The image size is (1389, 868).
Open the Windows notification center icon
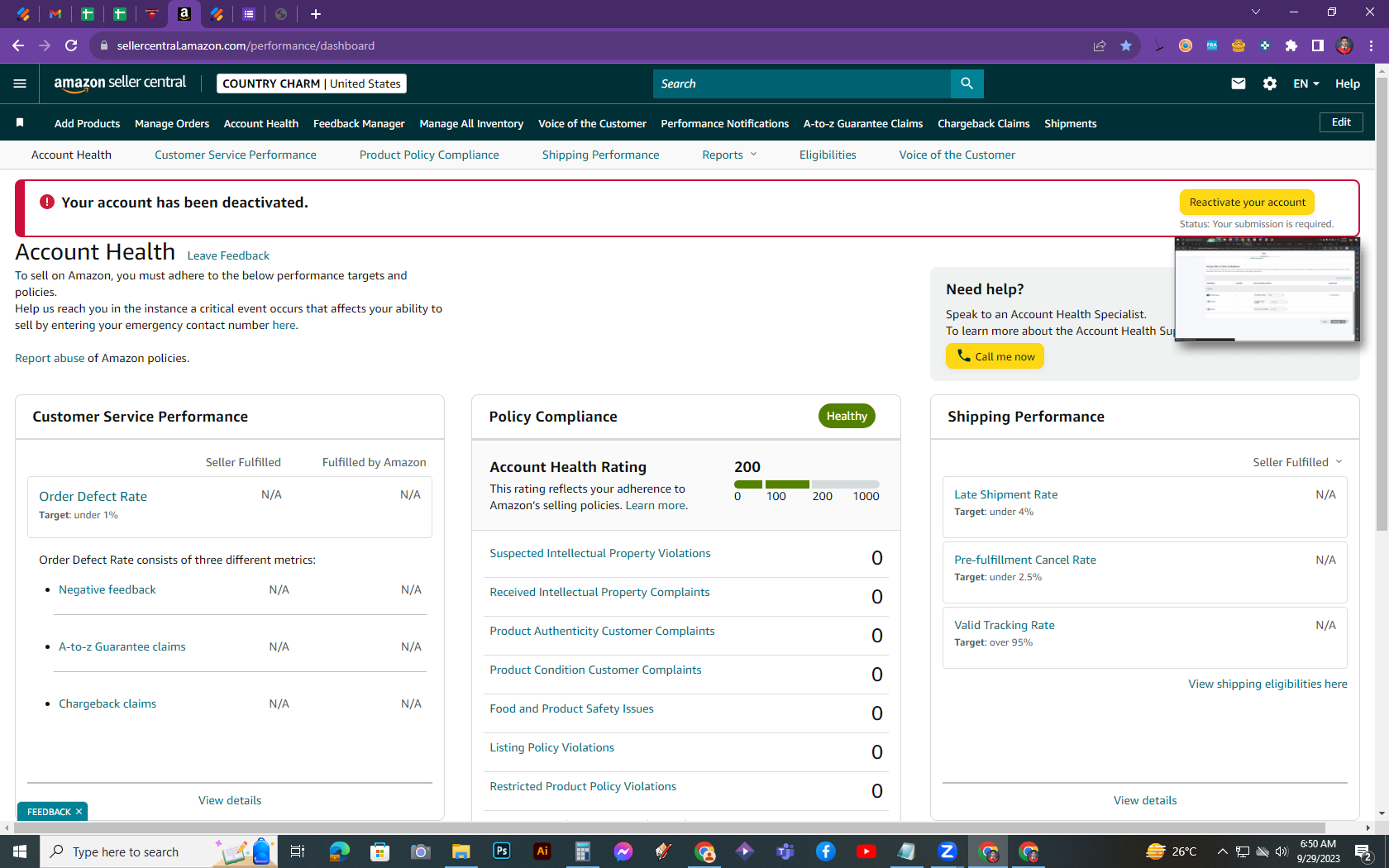tap(1363, 851)
